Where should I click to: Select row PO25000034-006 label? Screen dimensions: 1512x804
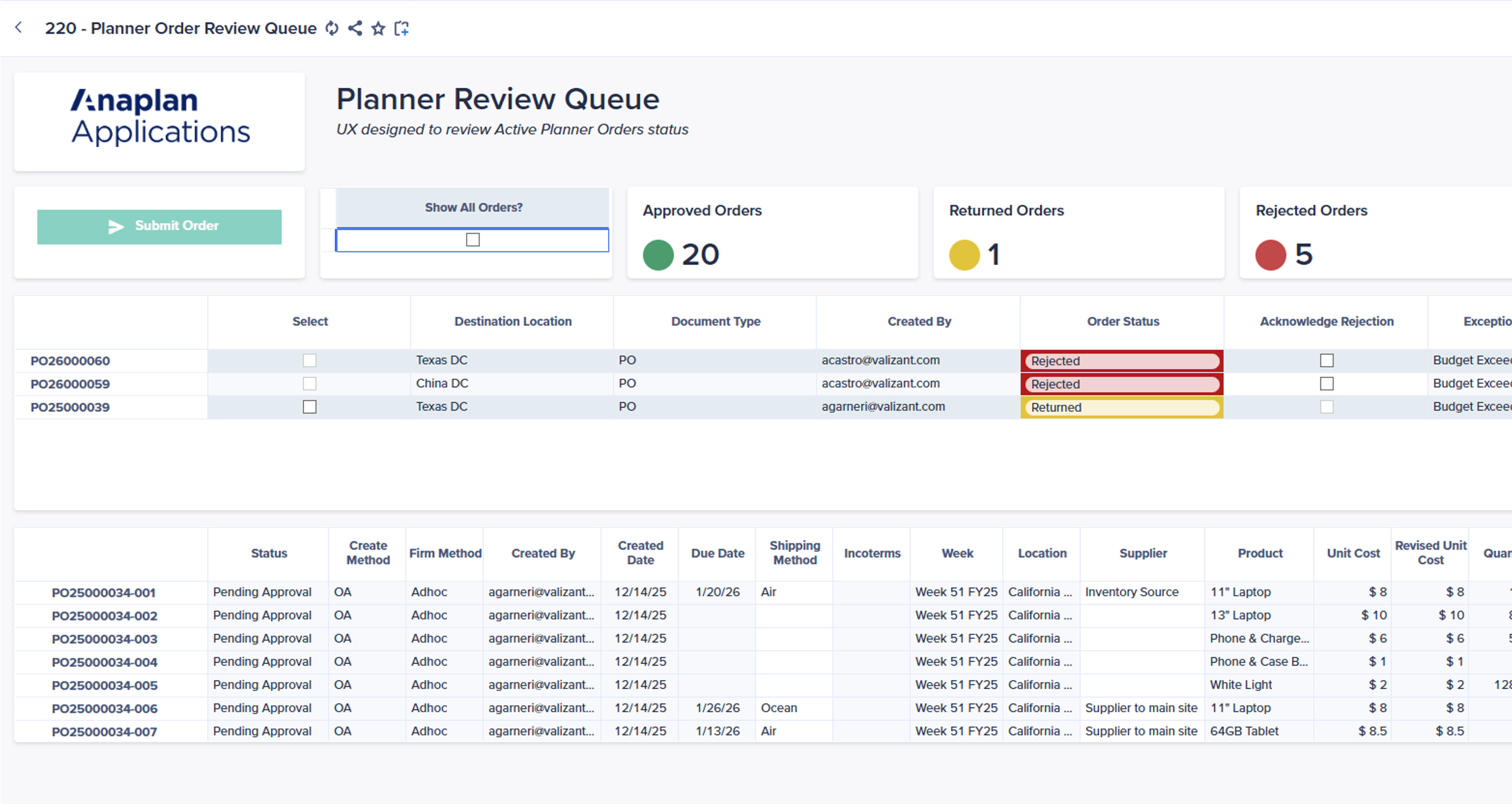(105, 708)
